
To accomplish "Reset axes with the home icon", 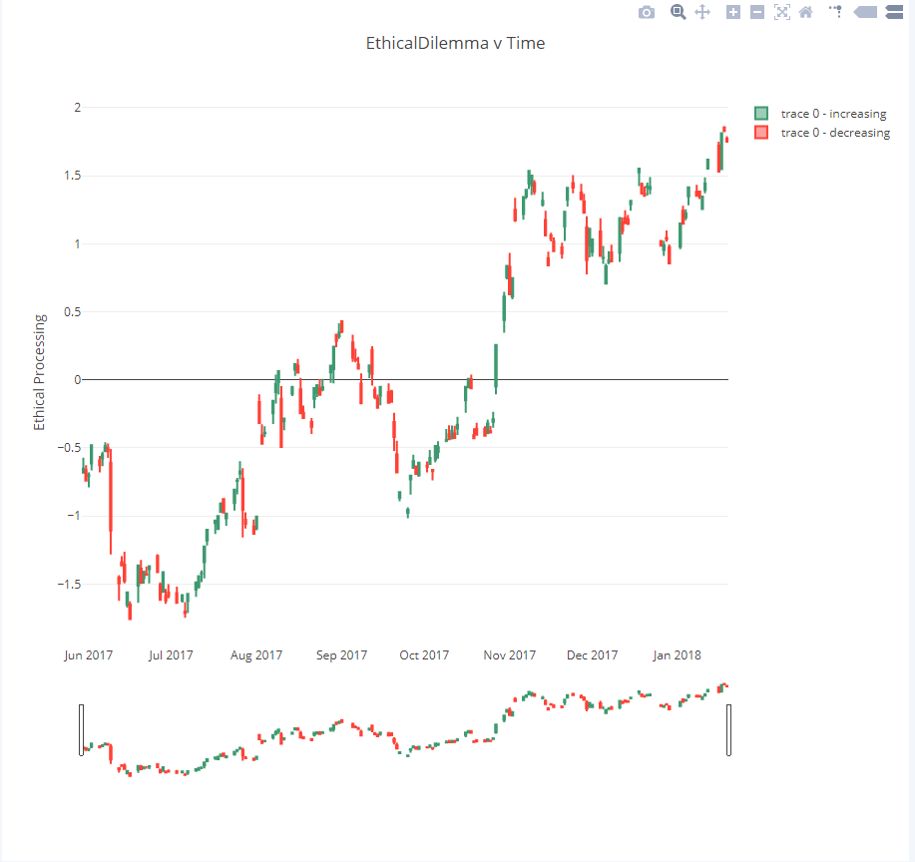I will pos(806,12).
